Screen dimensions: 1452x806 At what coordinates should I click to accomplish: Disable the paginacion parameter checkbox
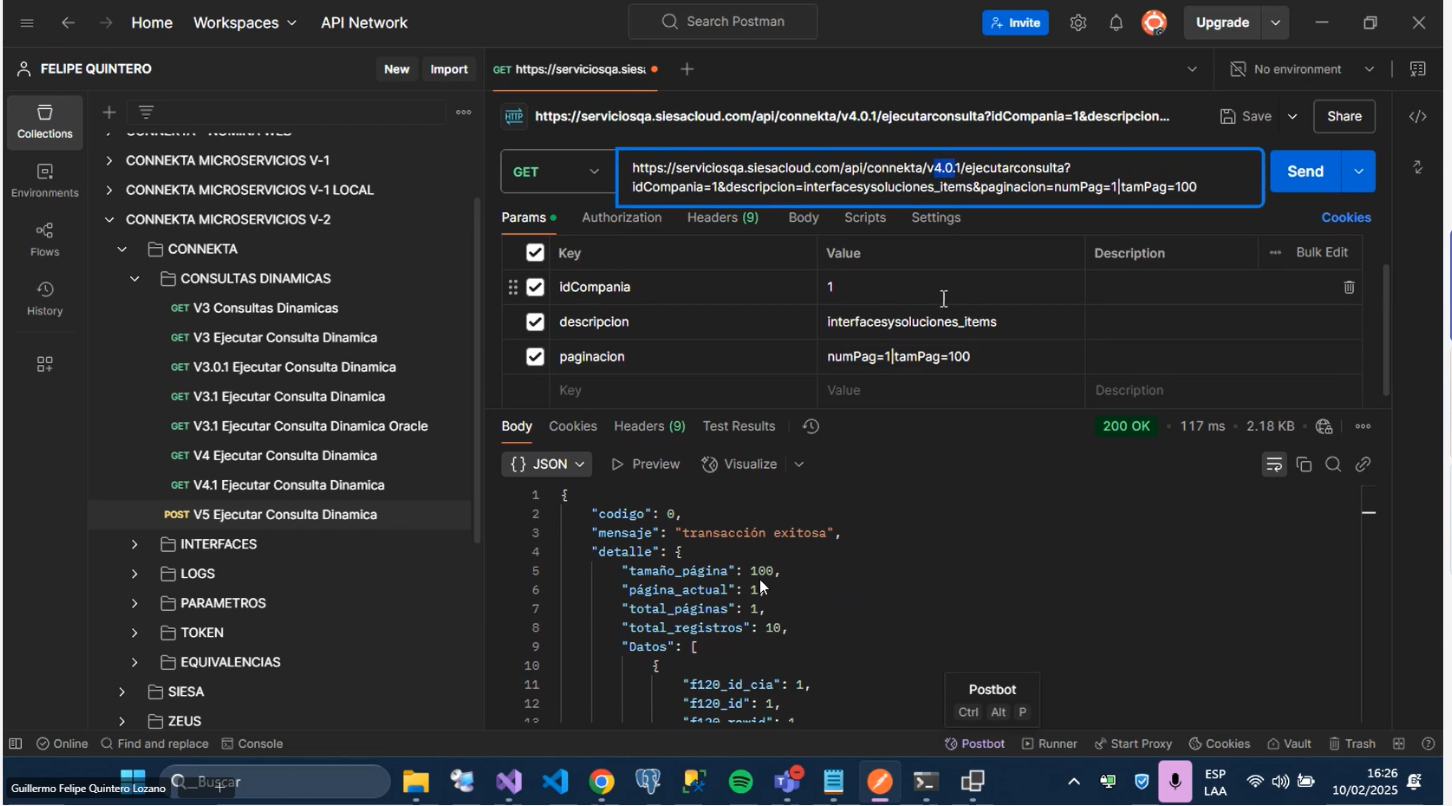click(535, 356)
